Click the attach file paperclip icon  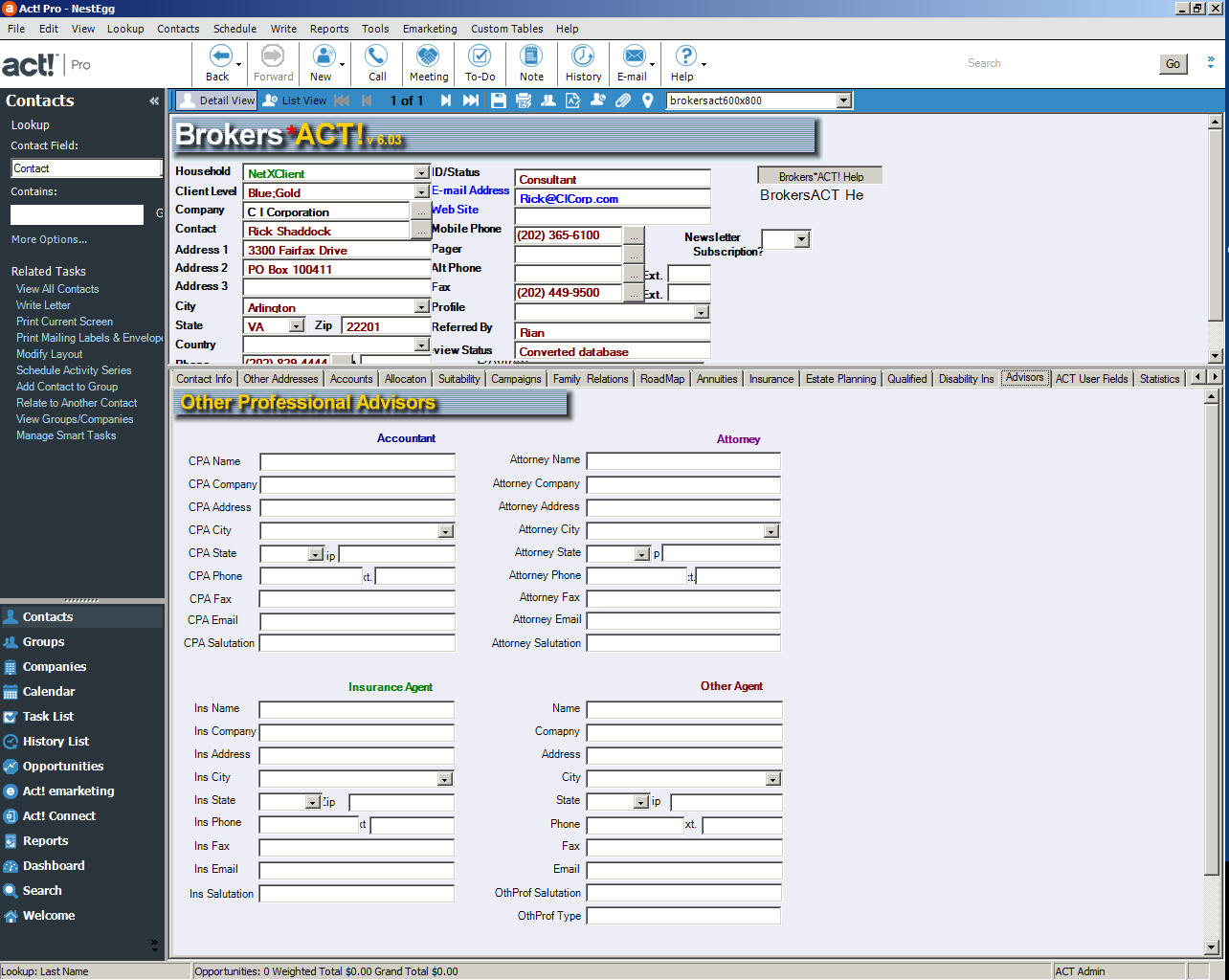623,100
